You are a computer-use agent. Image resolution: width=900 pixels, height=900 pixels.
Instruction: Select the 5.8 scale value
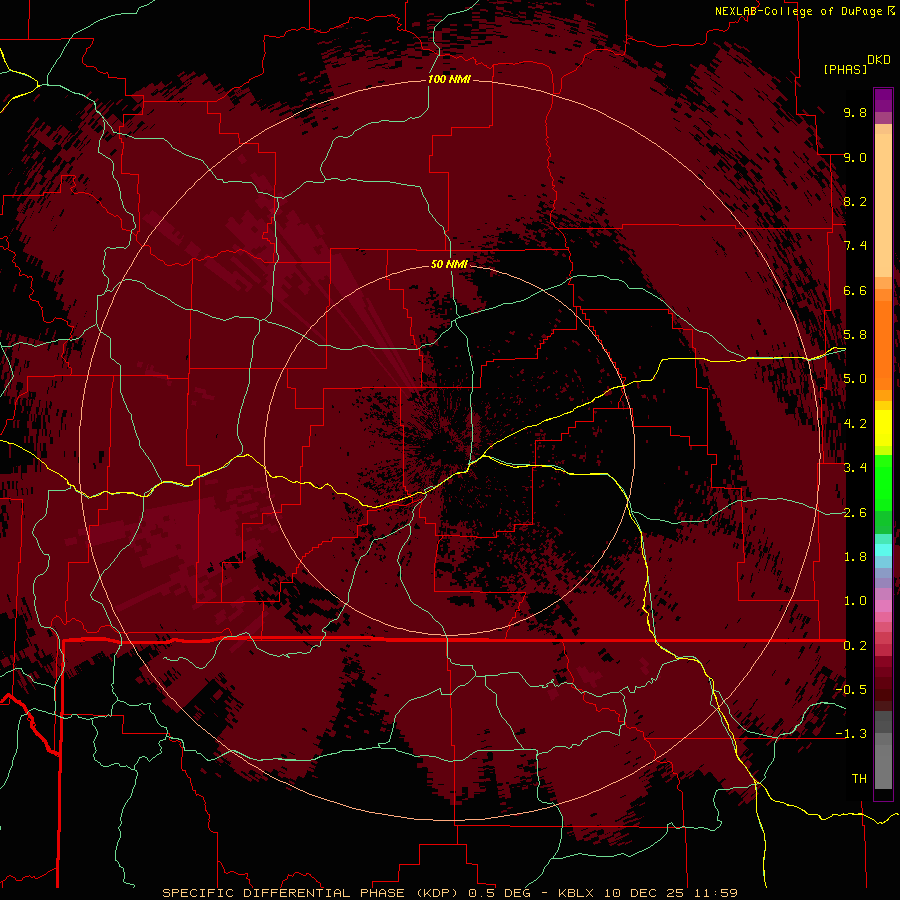[x=855, y=335]
